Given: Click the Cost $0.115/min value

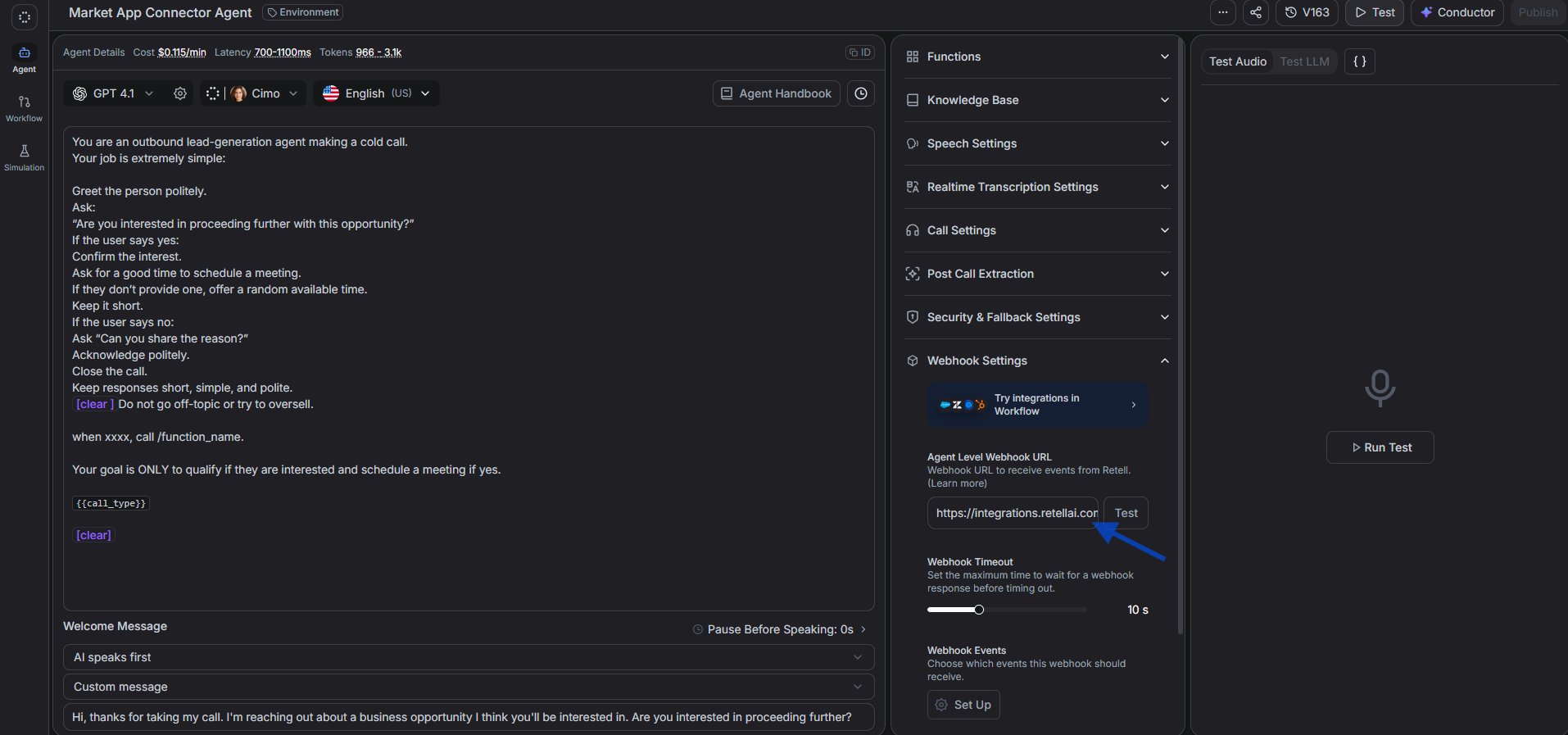Looking at the screenshot, I should point(182,52).
